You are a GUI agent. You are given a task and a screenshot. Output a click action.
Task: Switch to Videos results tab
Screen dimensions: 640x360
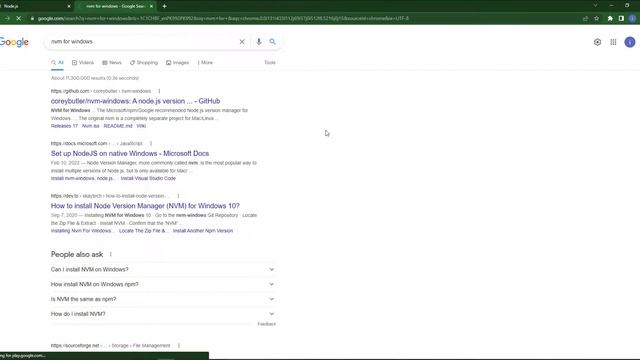click(83, 62)
